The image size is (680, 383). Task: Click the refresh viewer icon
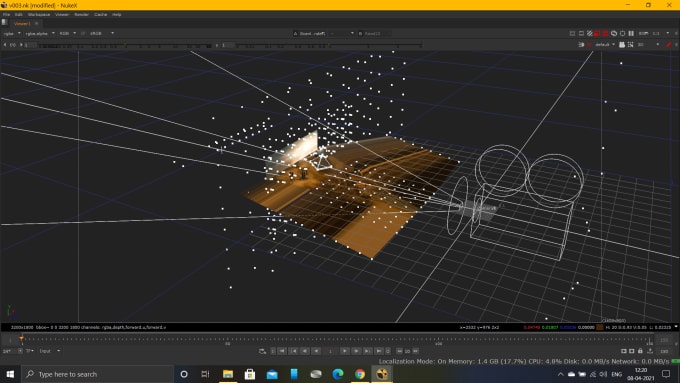(614, 33)
